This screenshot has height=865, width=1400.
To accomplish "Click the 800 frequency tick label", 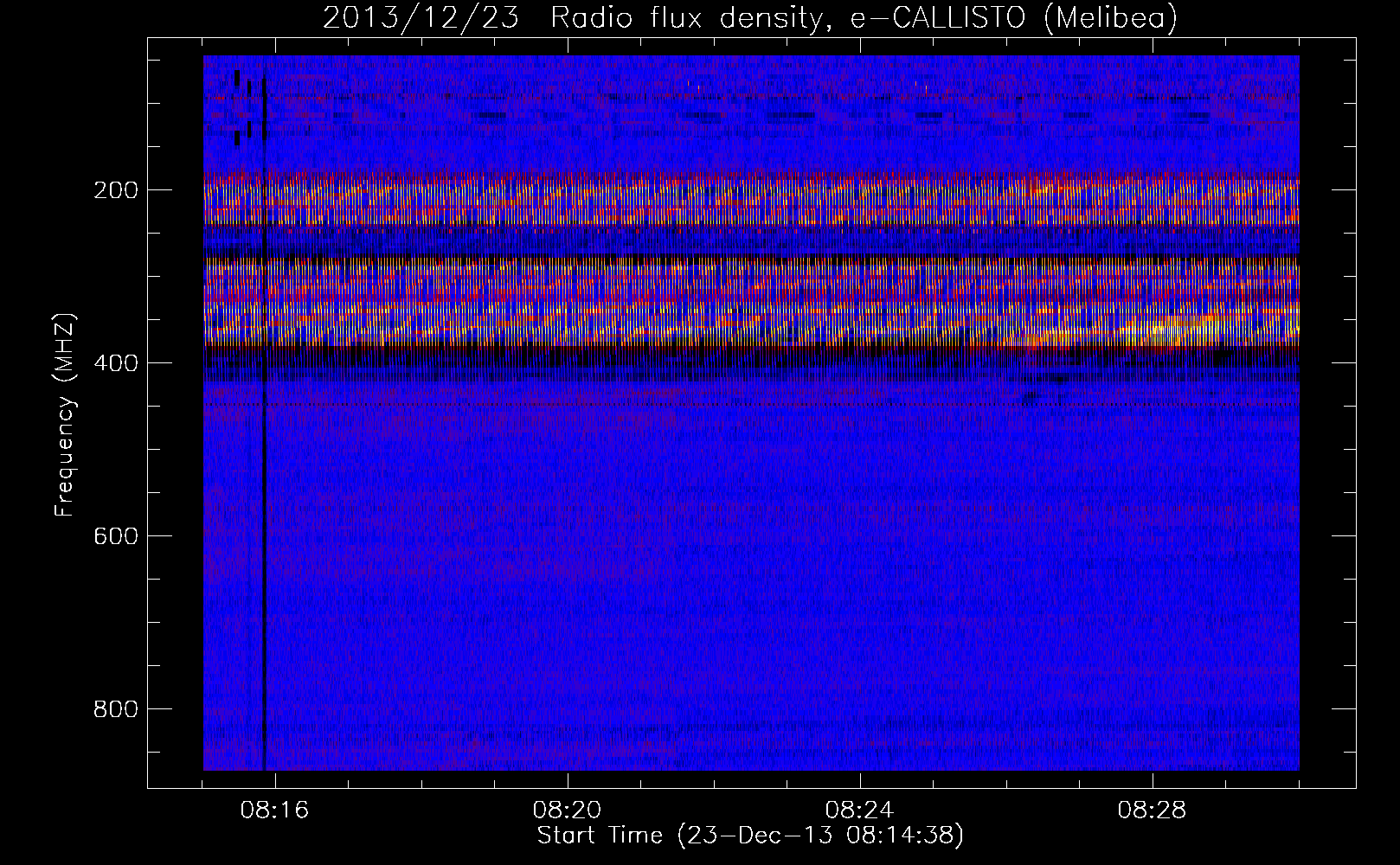I will [116, 709].
